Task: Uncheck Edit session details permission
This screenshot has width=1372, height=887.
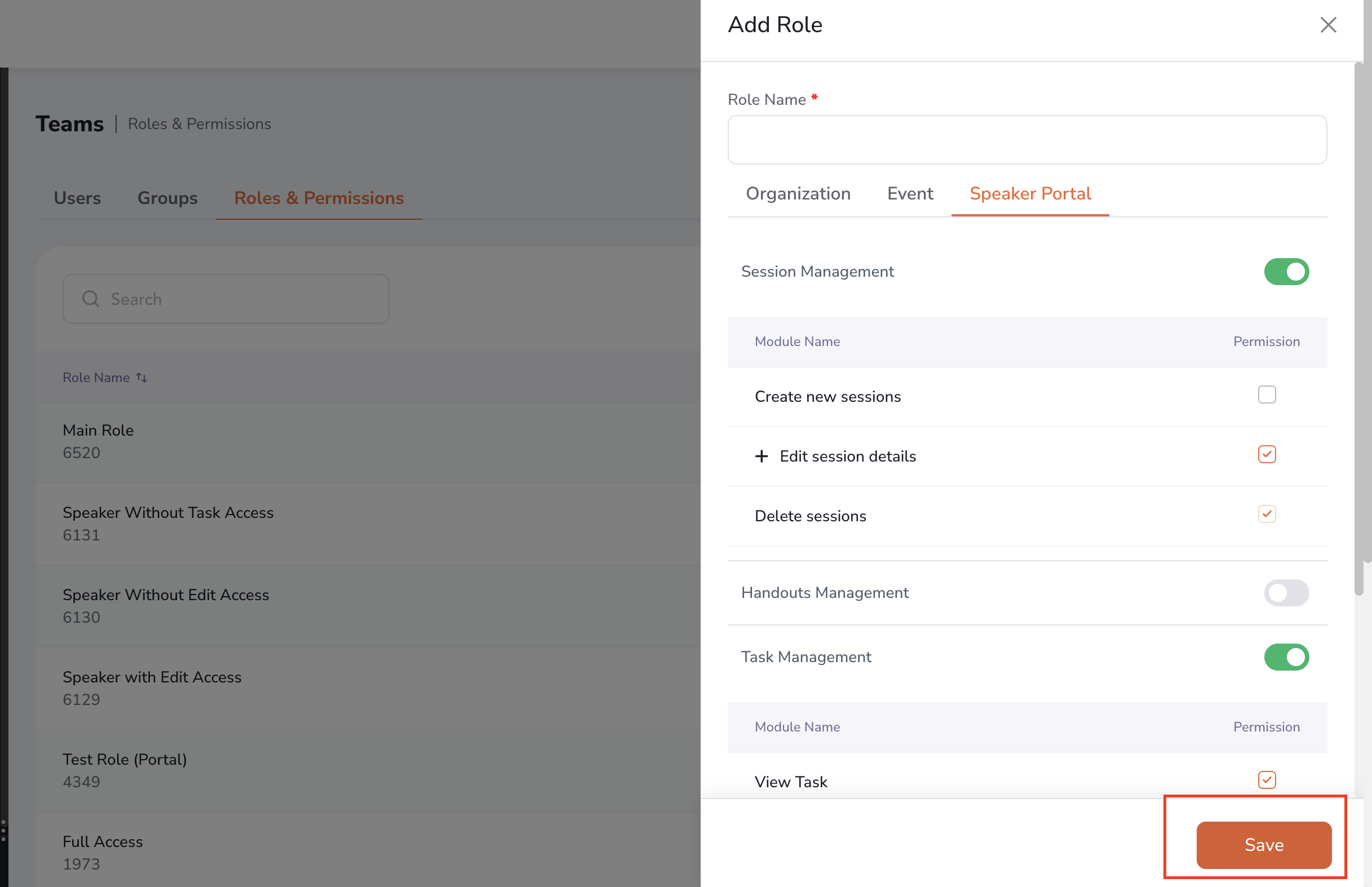Action: tap(1267, 454)
